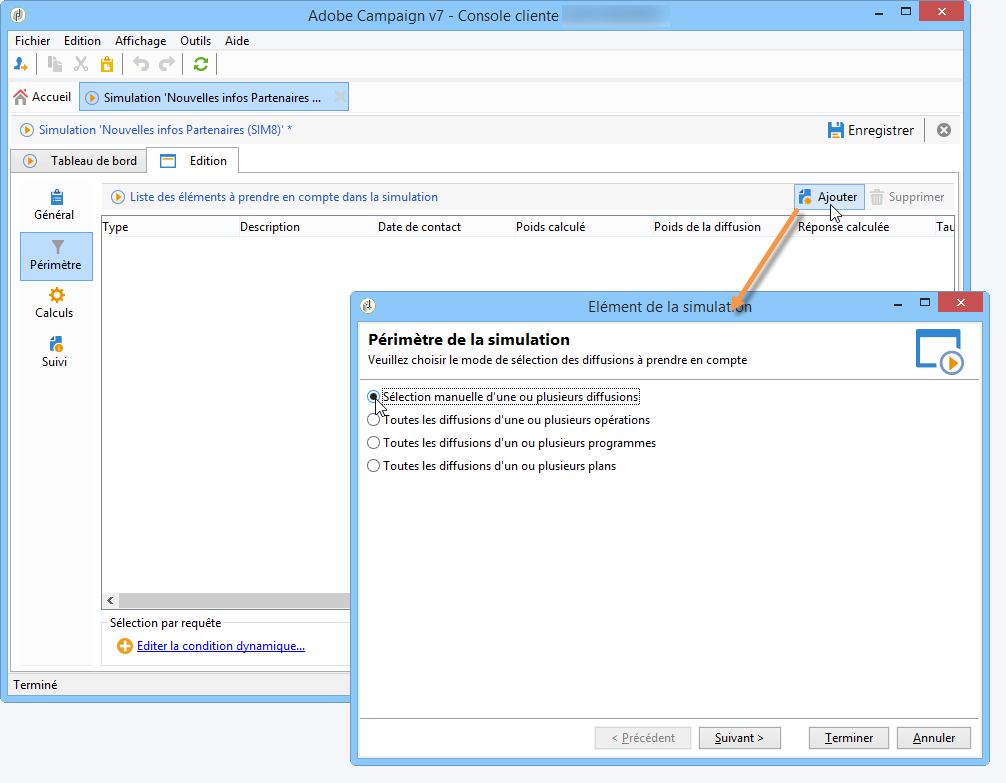Sort by Réponse calculée column header
The height and width of the screenshot is (783, 1006).
[865, 227]
